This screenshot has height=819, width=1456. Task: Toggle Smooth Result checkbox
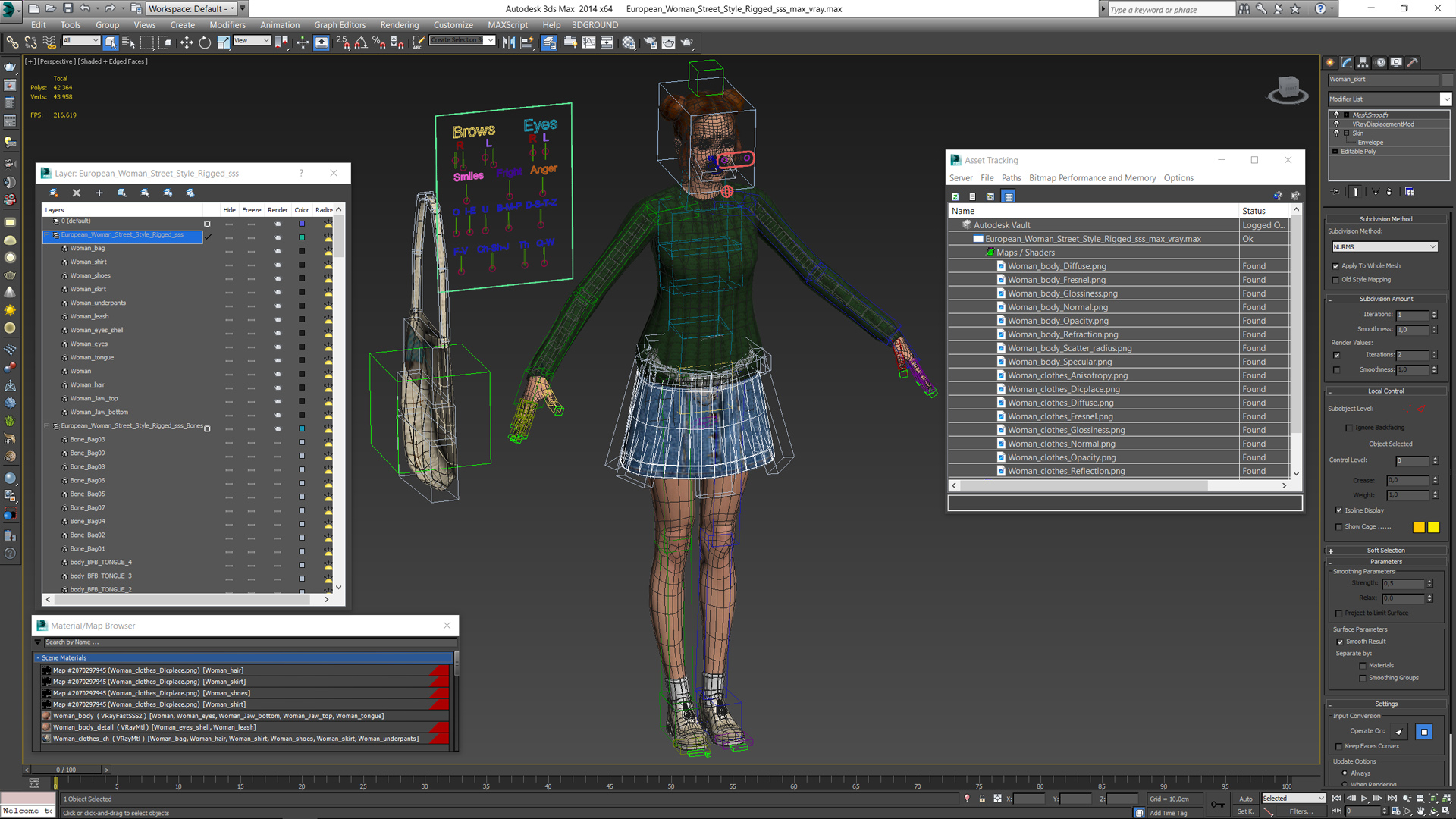tap(1340, 642)
